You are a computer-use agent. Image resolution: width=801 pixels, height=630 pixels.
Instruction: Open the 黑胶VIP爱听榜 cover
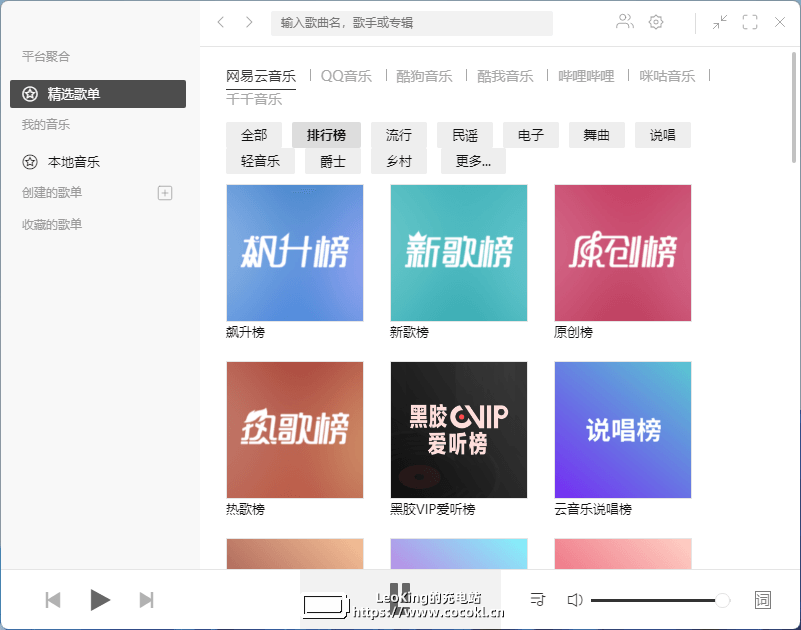point(459,430)
